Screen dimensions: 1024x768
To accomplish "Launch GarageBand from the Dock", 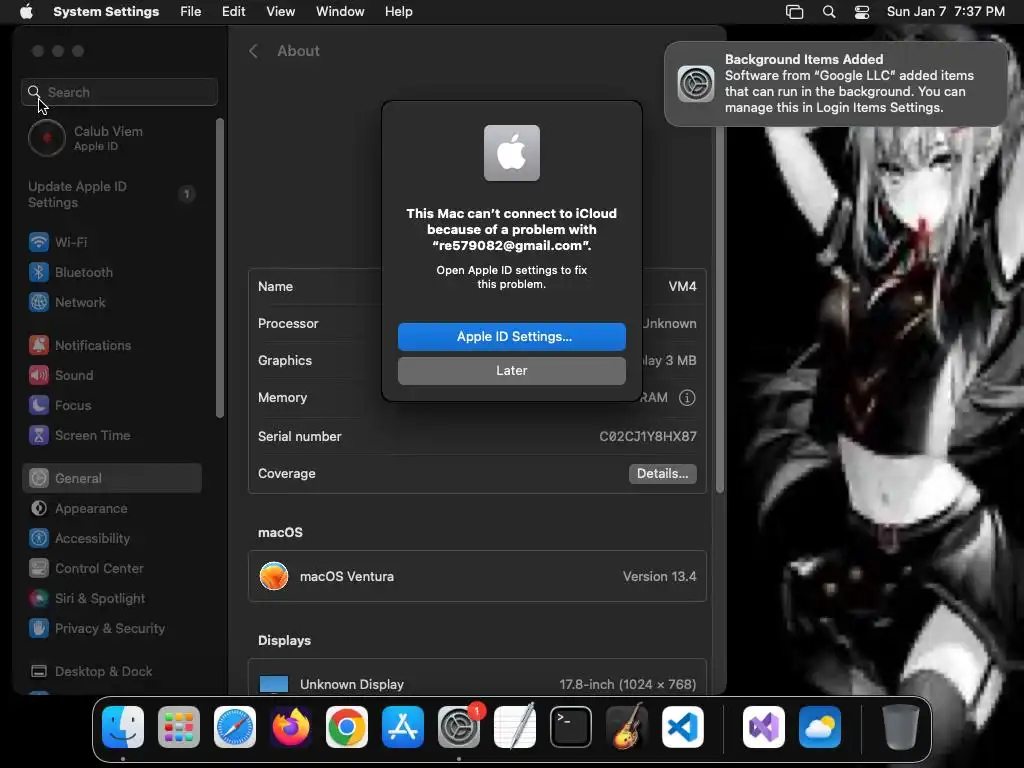I will [627, 727].
